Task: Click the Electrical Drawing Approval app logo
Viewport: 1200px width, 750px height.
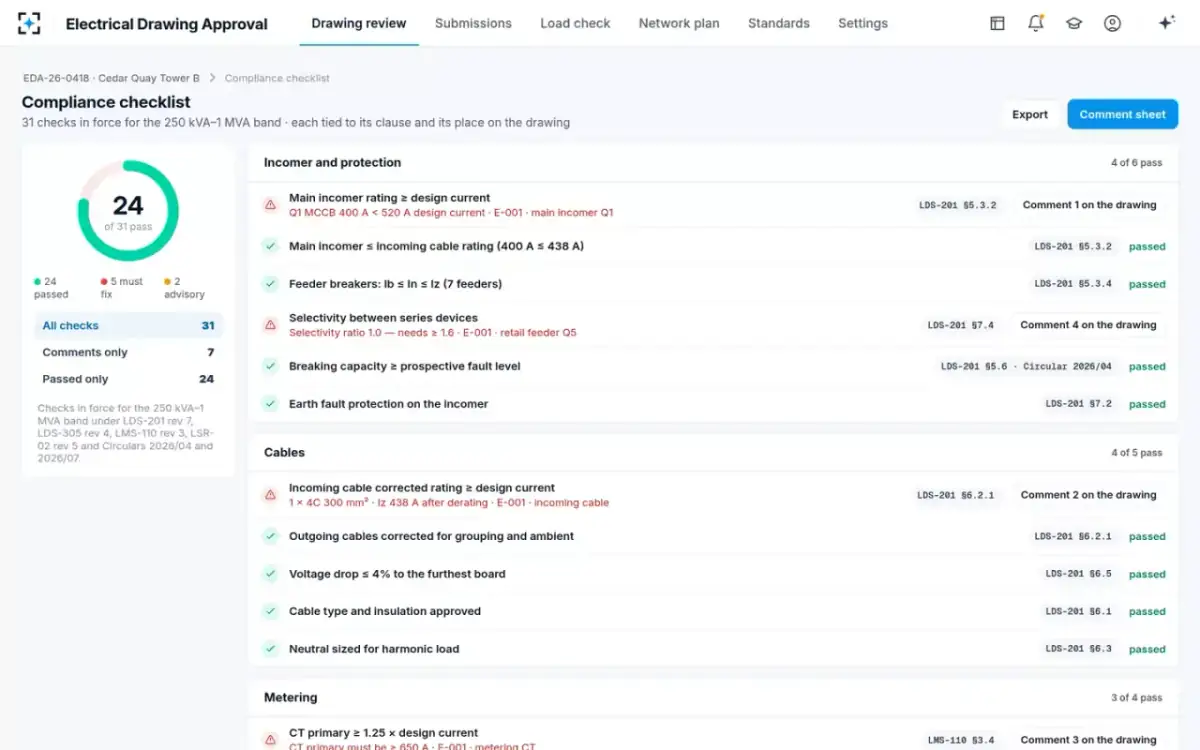Action: point(30,23)
